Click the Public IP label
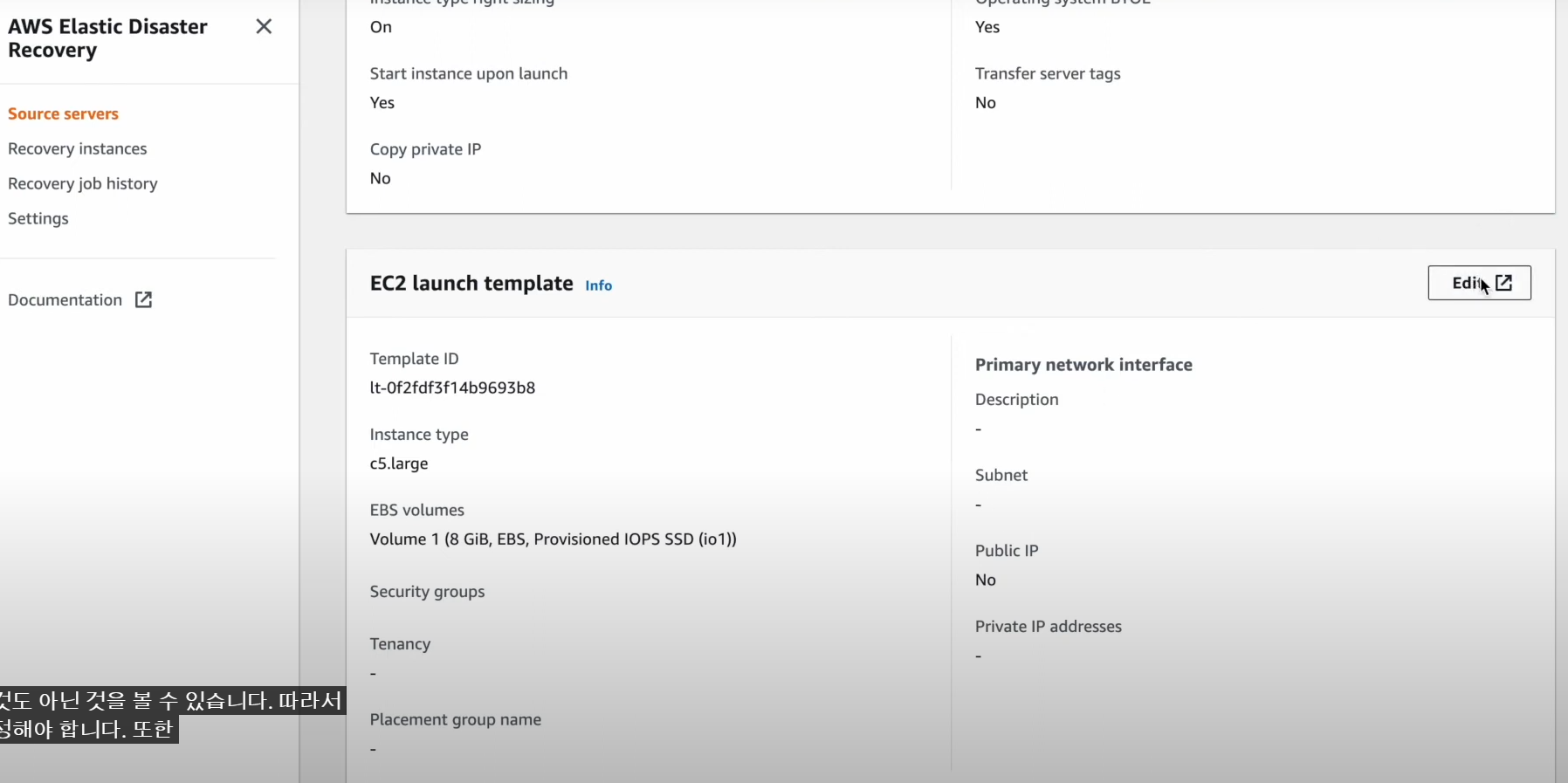The height and width of the screenshot is (783, 1568). [1007, 551]
